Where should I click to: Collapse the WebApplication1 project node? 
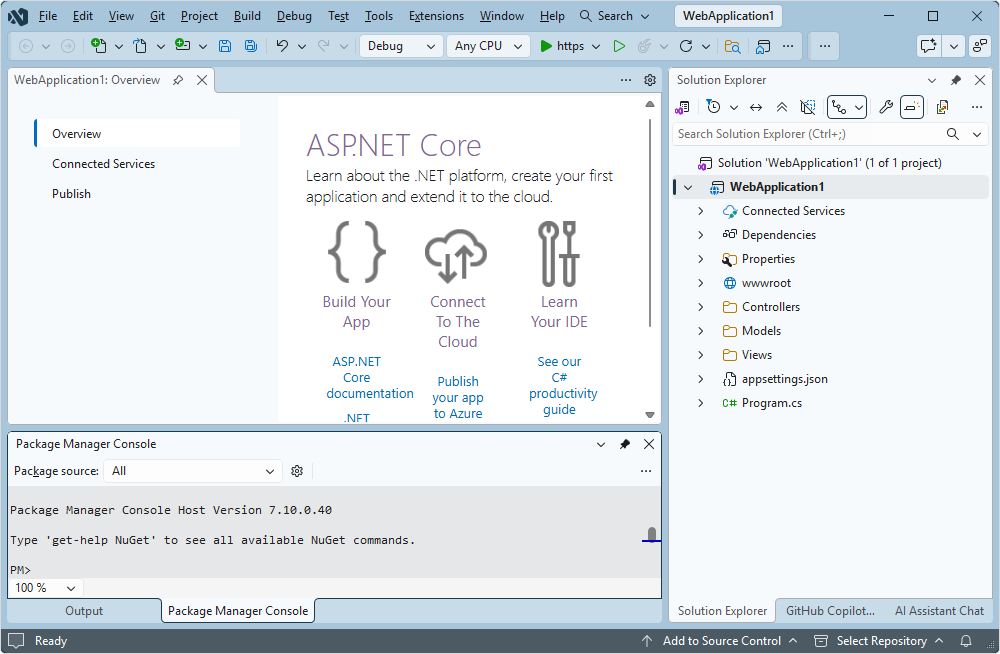coord(688,187)
